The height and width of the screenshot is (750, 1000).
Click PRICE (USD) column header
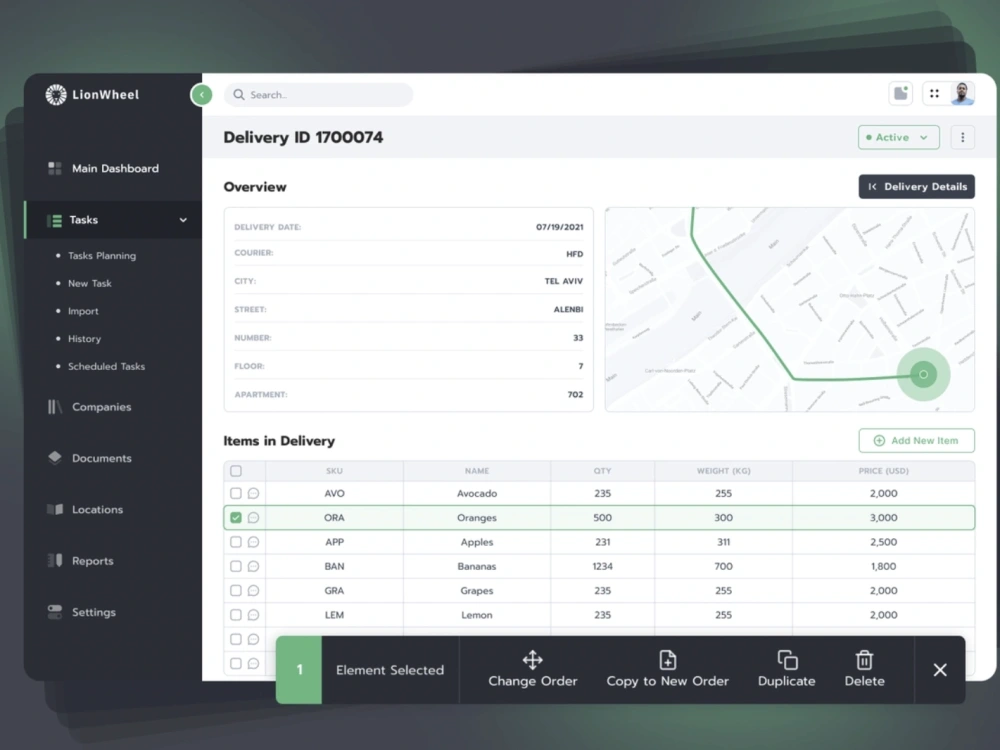click(883, 471)
